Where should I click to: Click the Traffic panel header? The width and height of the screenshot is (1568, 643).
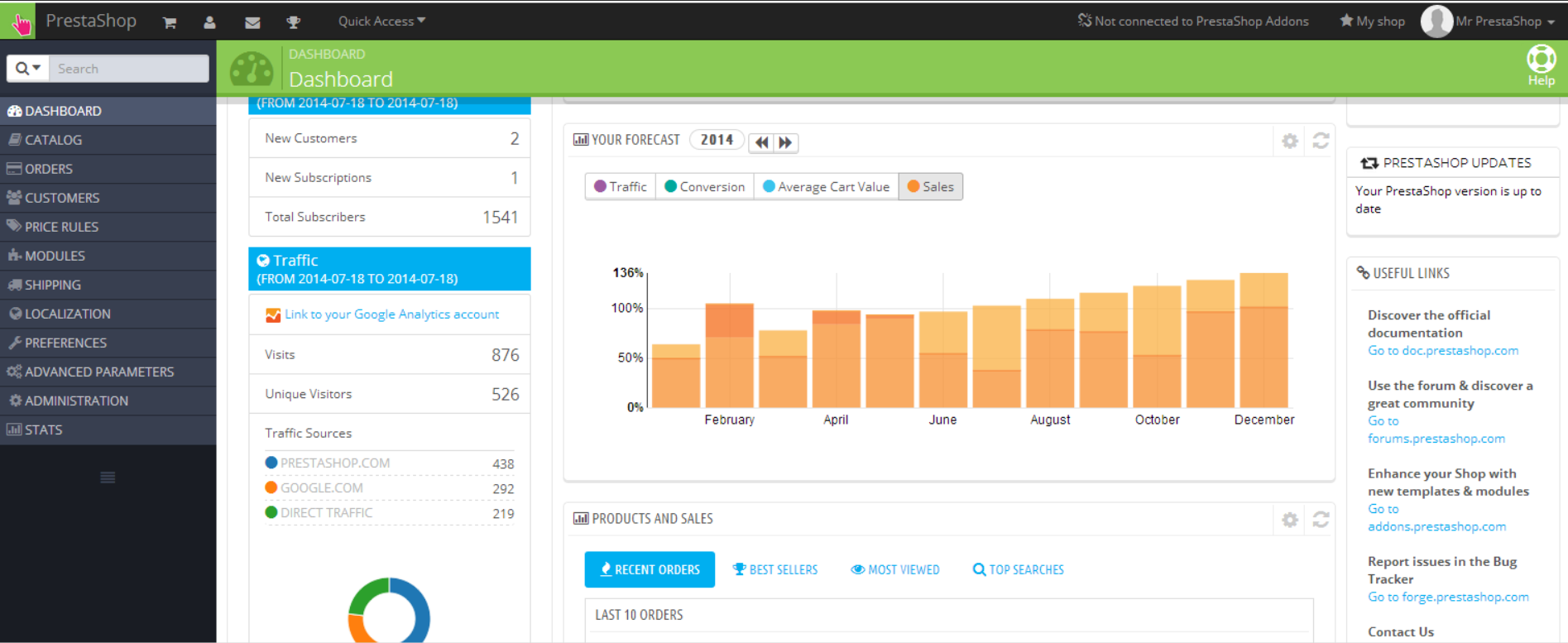tap(390, 269)
